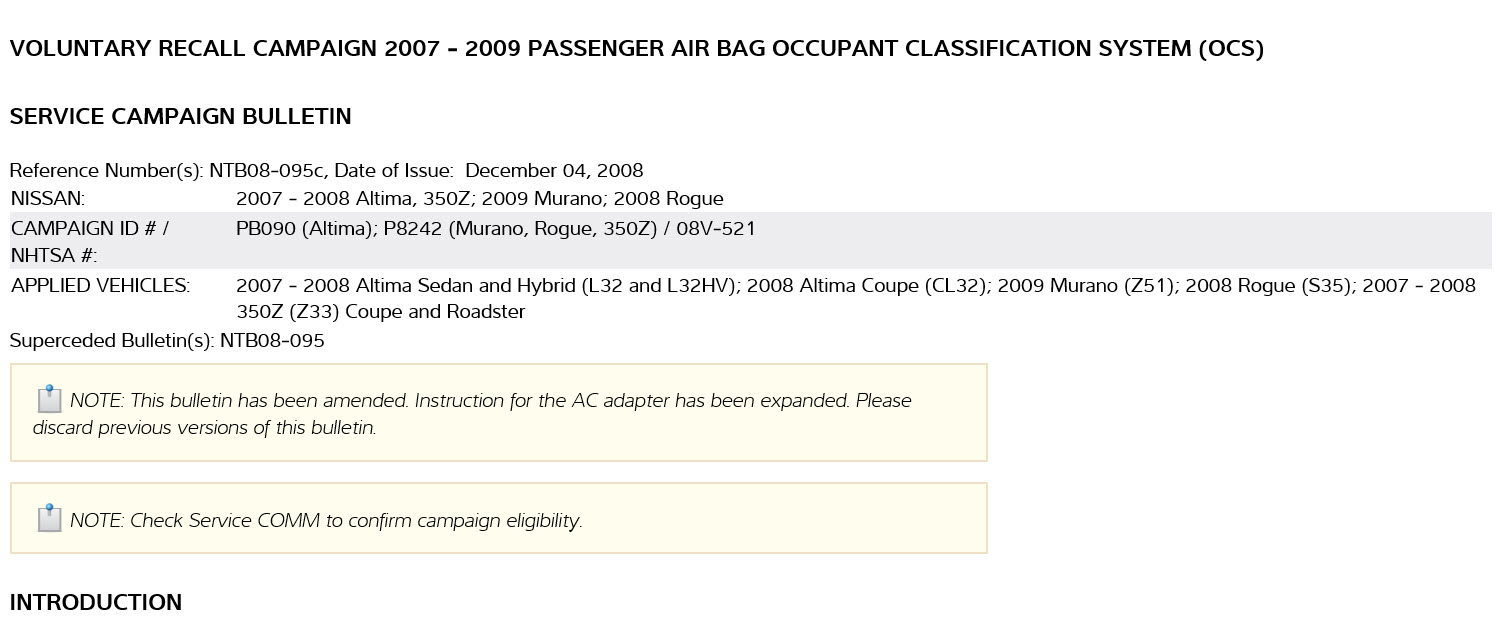Click the NHTSA #: label

click(x=54, y=256)
